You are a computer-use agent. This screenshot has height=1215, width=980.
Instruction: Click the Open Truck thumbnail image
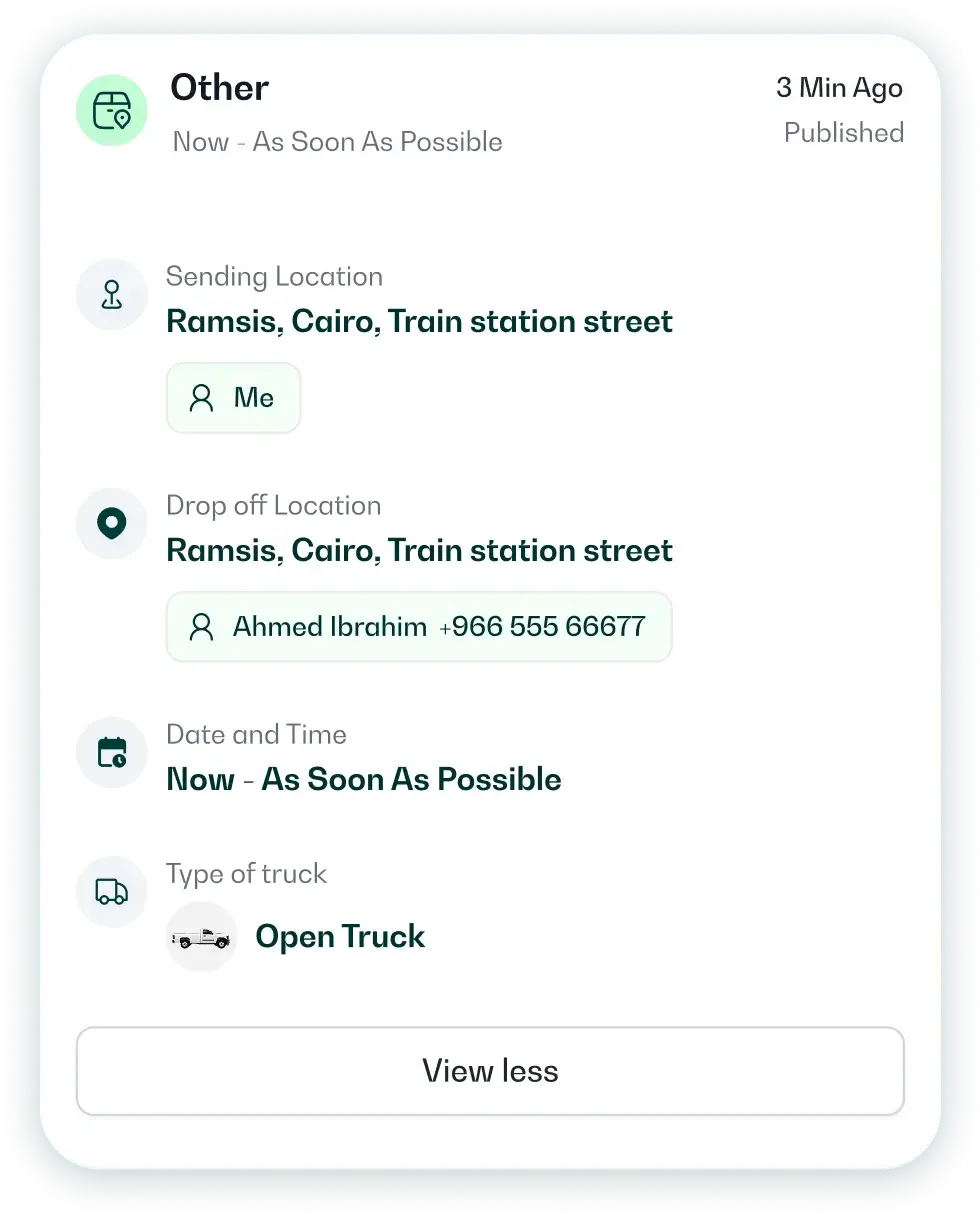pyautogui.click(x=201, y=937)
